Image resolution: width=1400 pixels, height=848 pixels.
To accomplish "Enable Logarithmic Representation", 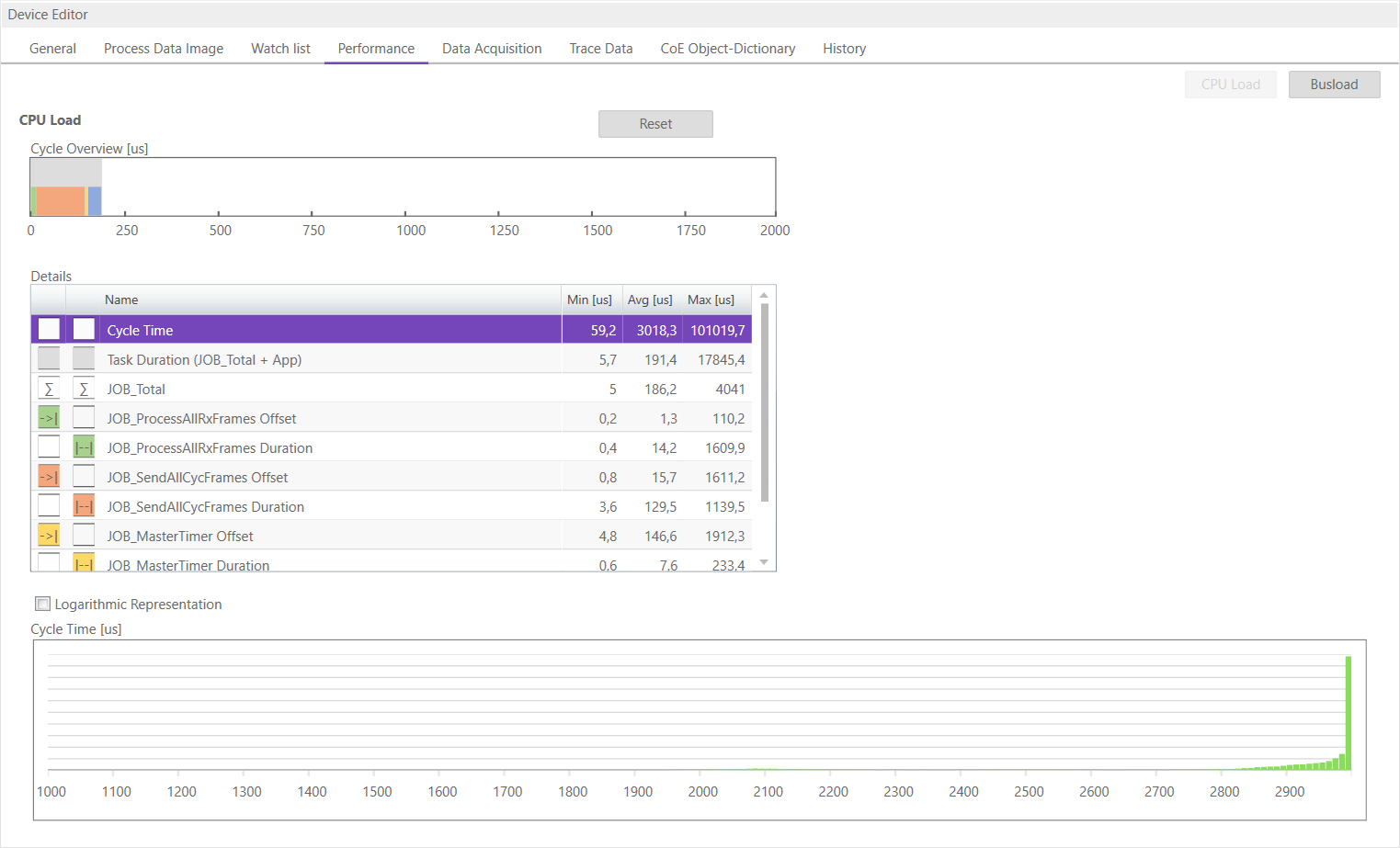I will click(42, 604).
